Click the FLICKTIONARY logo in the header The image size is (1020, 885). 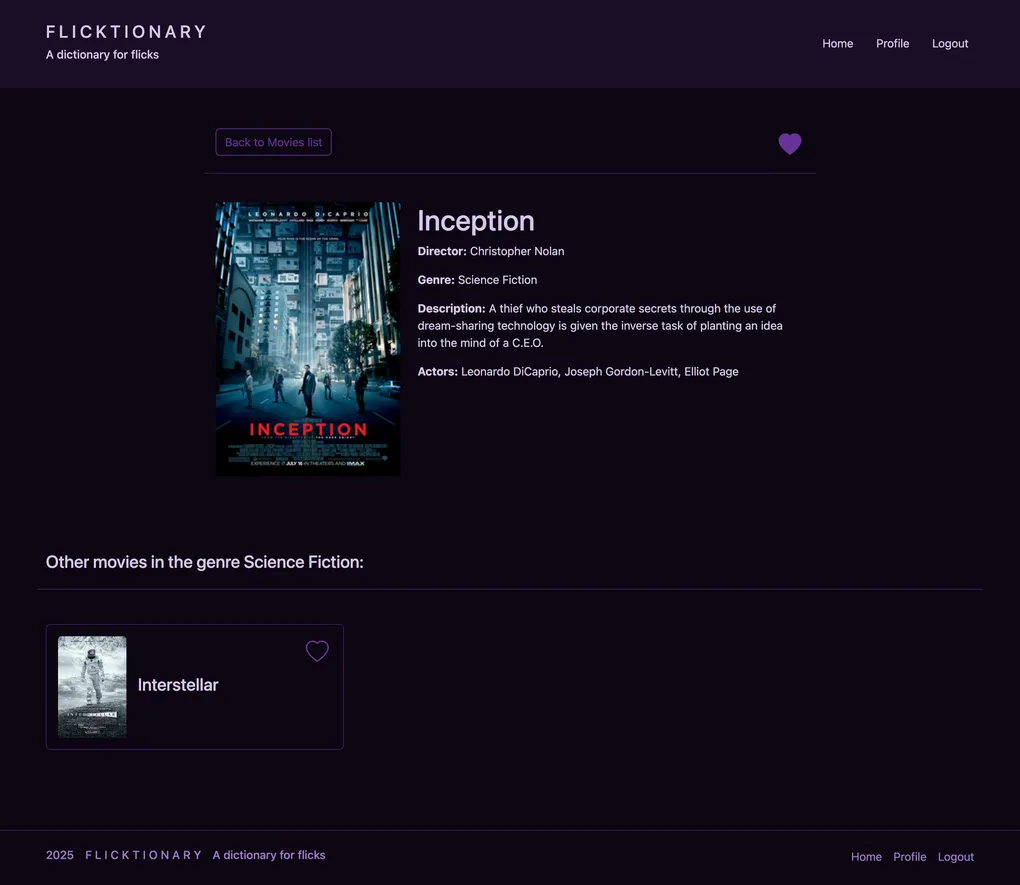pyautogui.click(x=125, y=31)
